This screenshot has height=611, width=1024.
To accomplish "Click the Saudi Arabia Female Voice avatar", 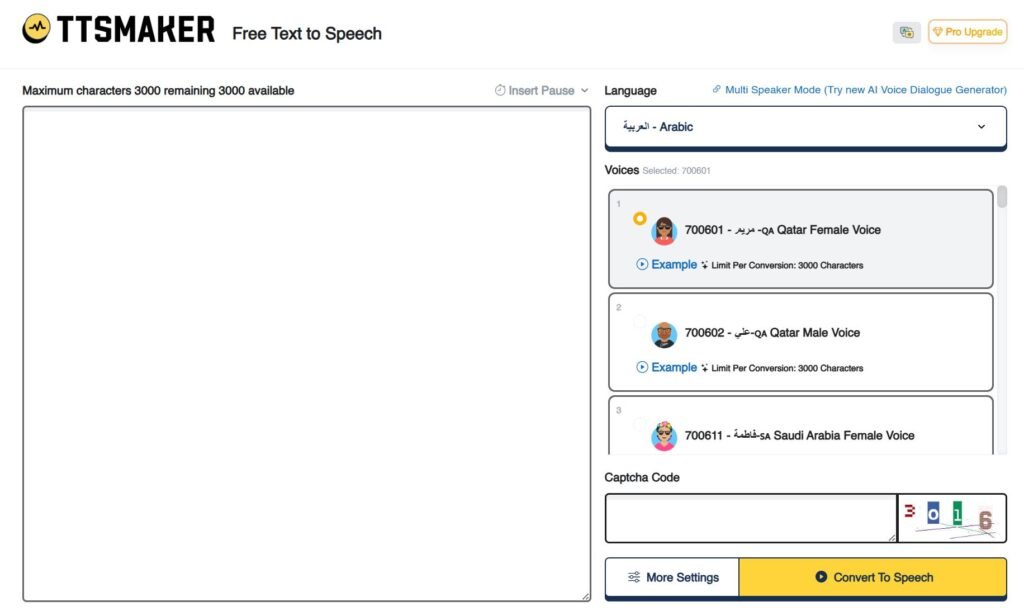I will [664, 437].
